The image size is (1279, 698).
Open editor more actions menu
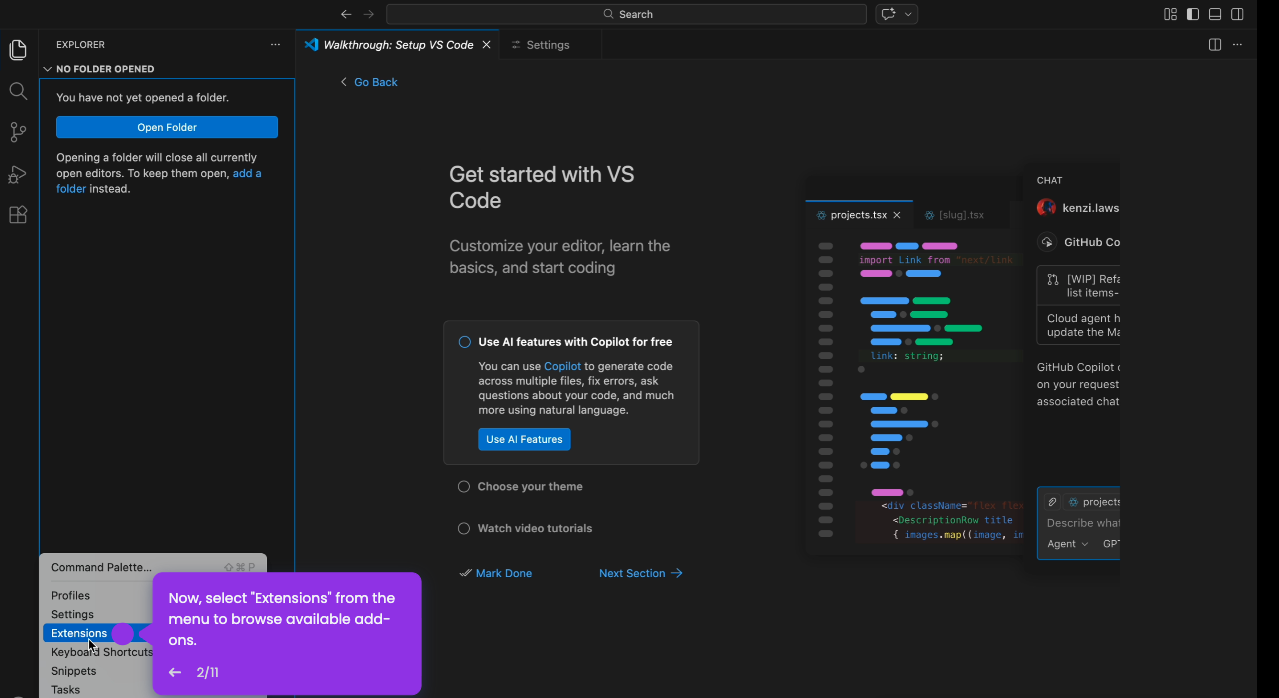coord(1238,45)
